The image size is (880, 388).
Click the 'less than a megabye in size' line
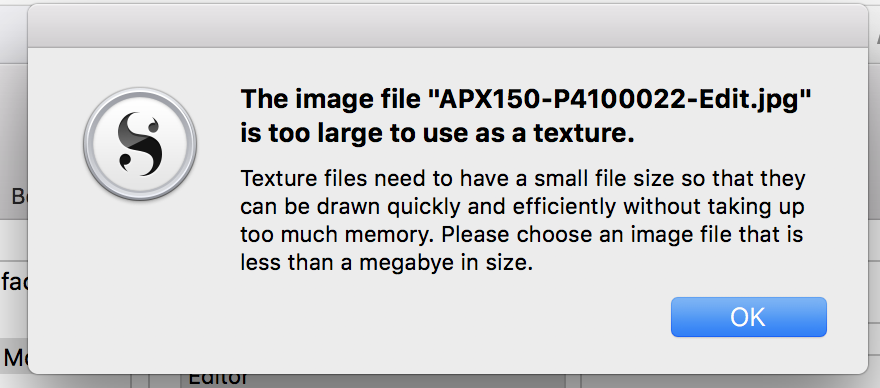[x=386, y=263]
